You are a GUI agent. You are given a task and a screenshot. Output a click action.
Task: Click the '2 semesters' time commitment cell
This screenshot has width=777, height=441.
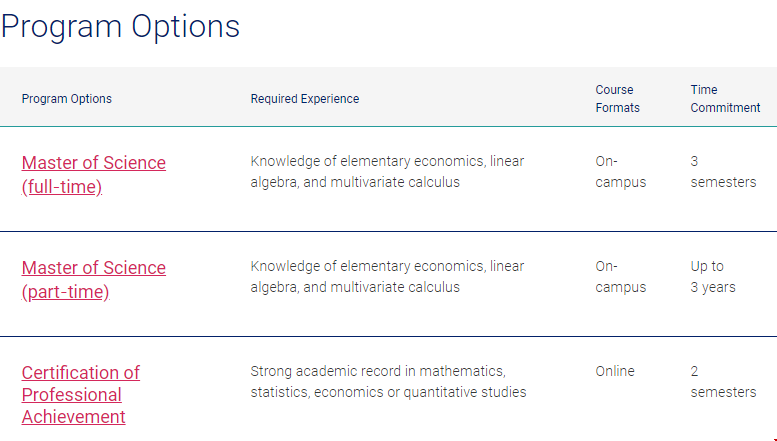(723, 382)
